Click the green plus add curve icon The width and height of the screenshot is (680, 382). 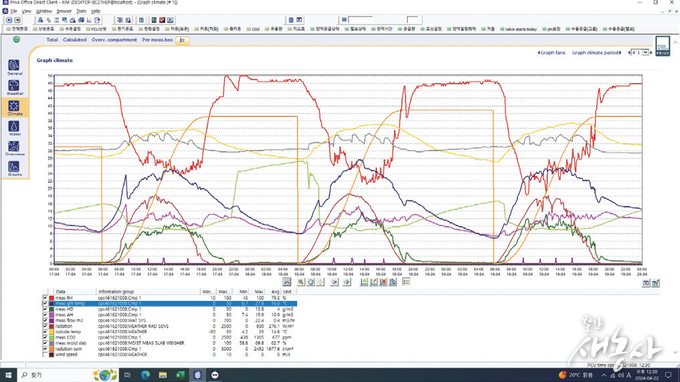click(x=364, y=282)
